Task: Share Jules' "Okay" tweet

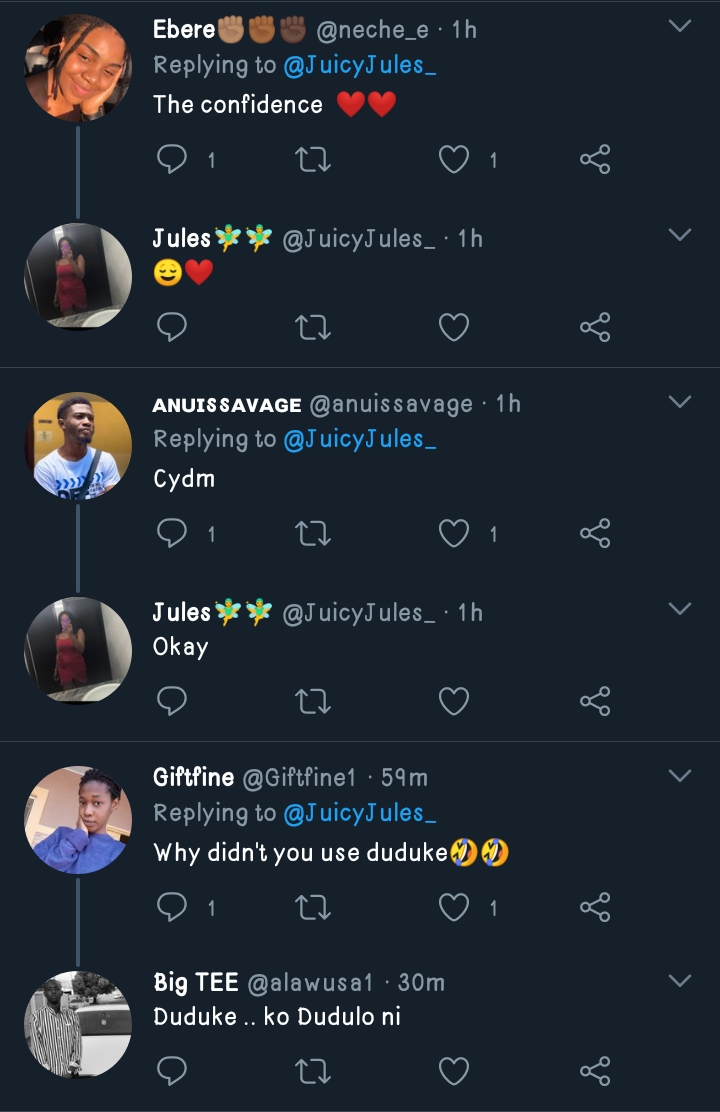Action: pos(595,701)
